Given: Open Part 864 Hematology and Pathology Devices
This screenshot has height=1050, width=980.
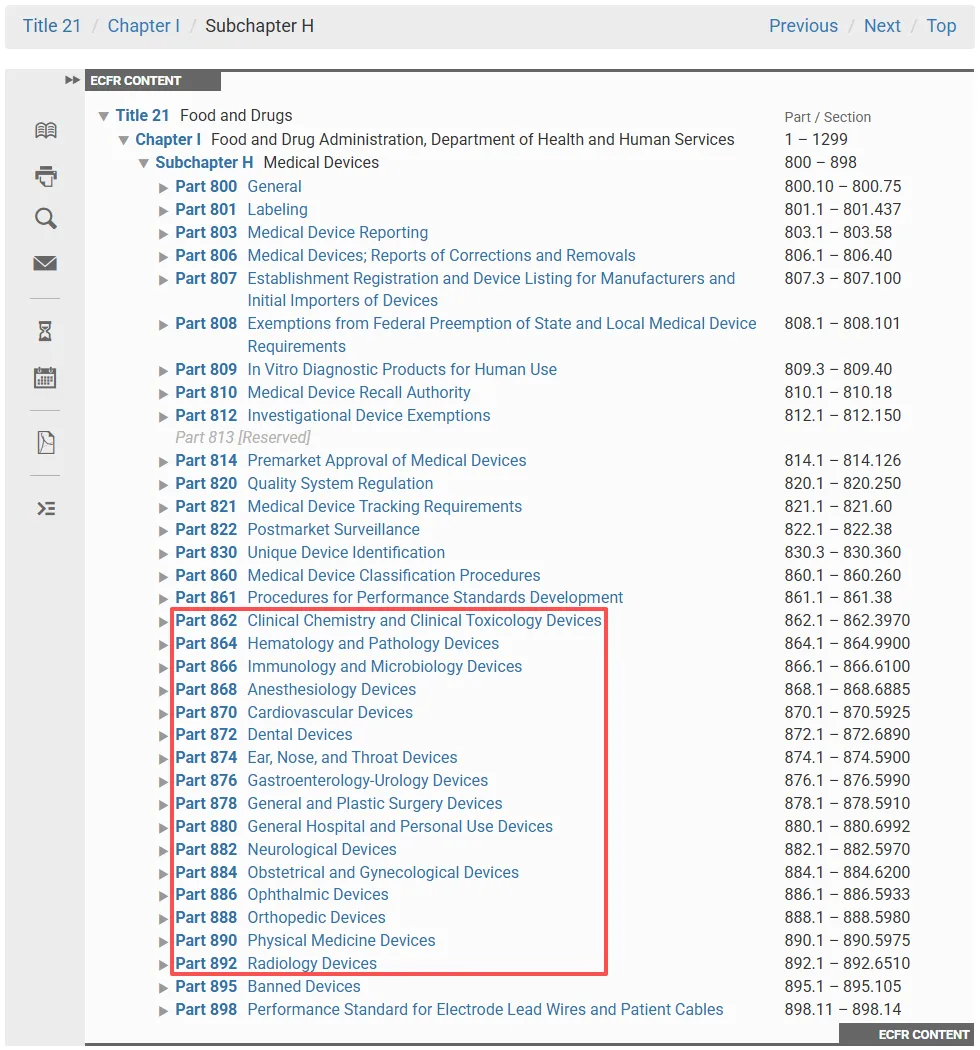Looking at the screenshot, I should [337, 643].
